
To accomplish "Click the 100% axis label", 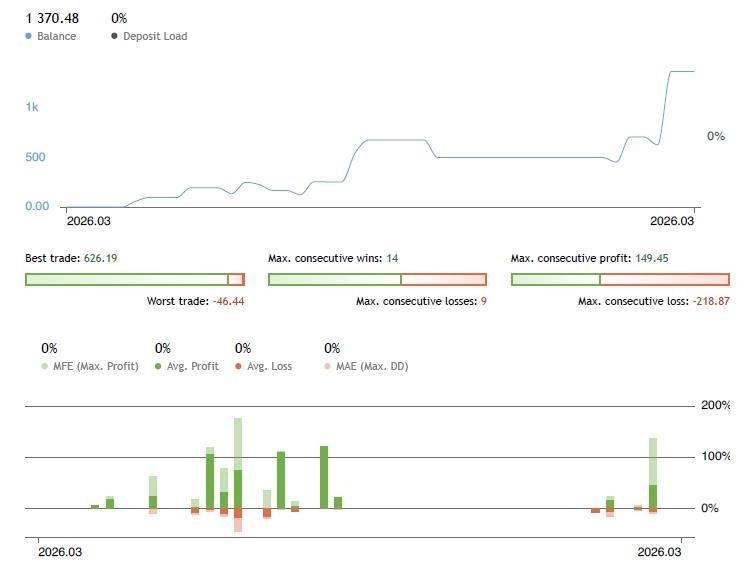I will [716, 456].
